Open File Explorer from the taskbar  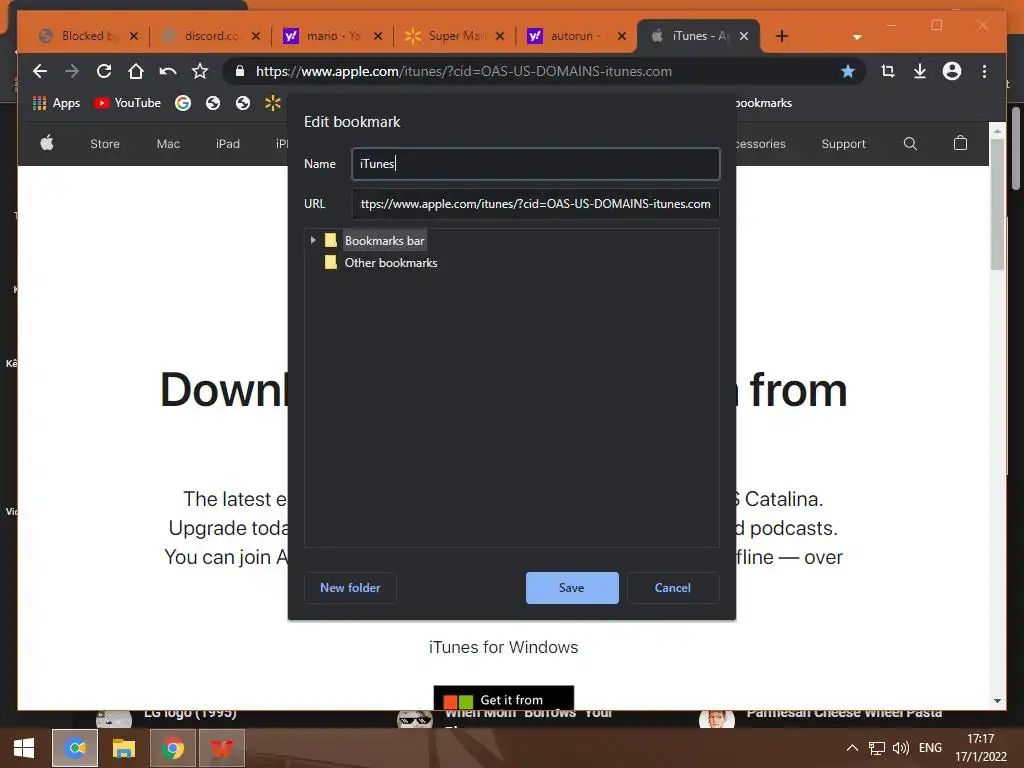click(x=123, y=748)
